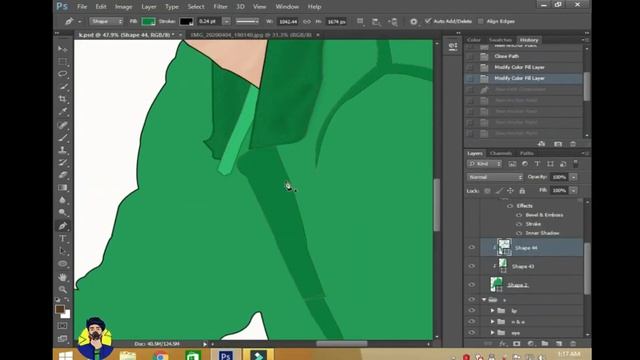Toggle Inner Shadow effect visibility
The width and height of the screenshot is (640, 360).
pos(519,233)
